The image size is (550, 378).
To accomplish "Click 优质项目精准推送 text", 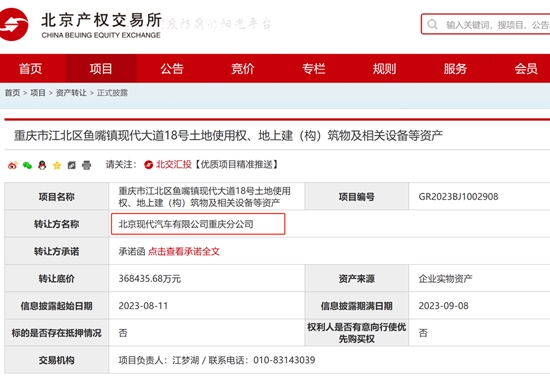I will click(236, 164).
